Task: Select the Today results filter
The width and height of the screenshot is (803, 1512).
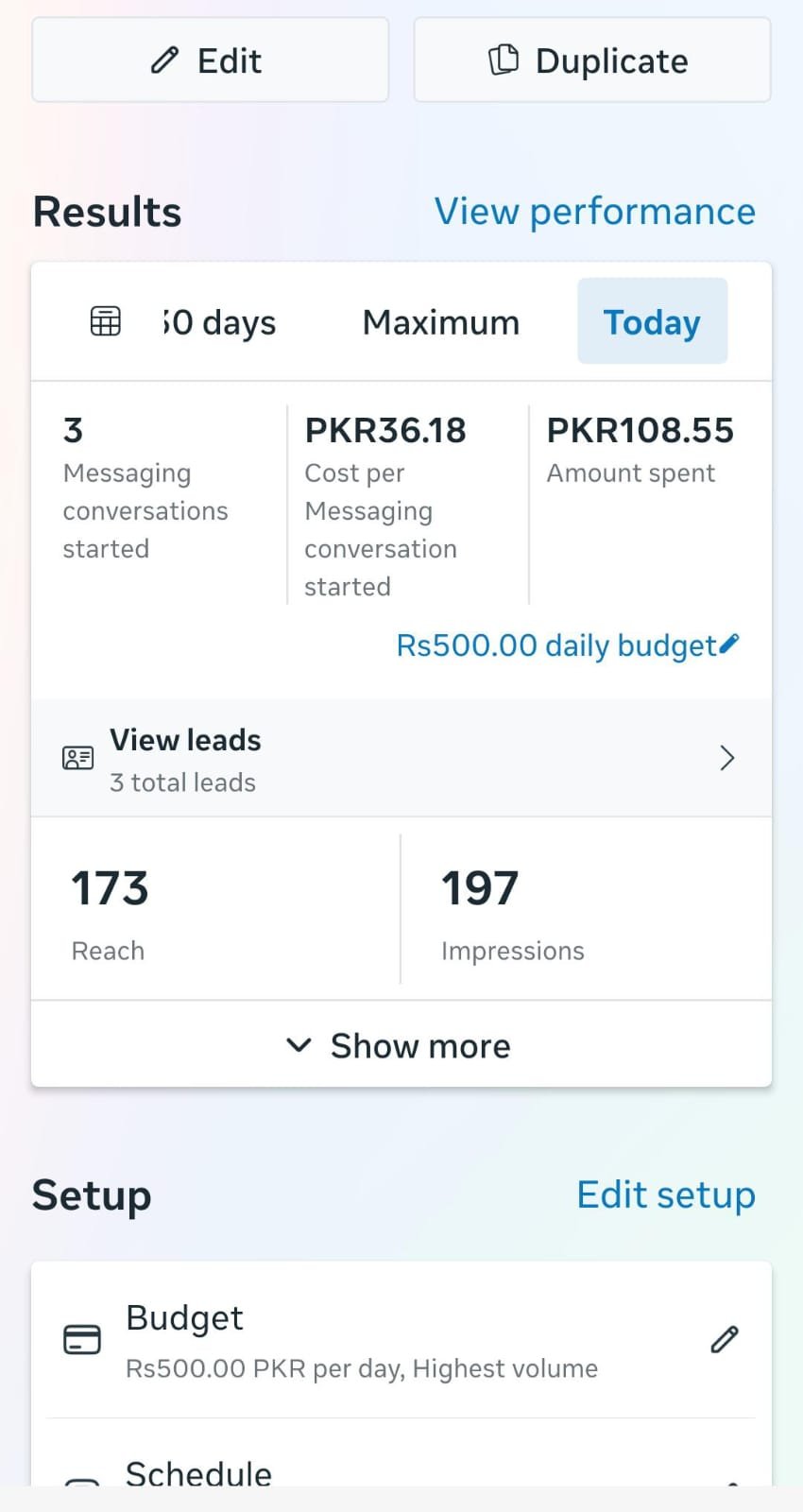Action: pyautogui.click(x=652, y=321)
